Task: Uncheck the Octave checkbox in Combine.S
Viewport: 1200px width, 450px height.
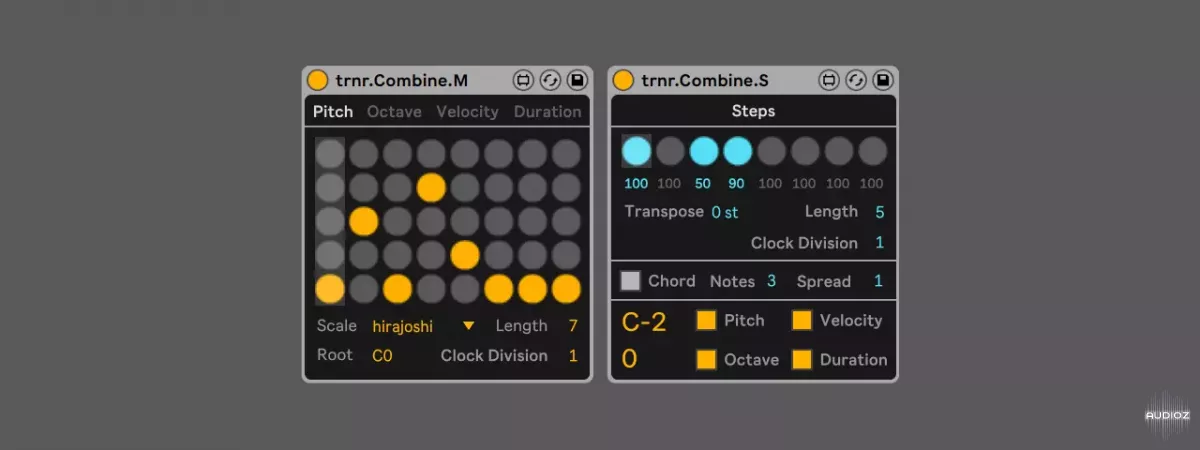Action: click(706, 359)
